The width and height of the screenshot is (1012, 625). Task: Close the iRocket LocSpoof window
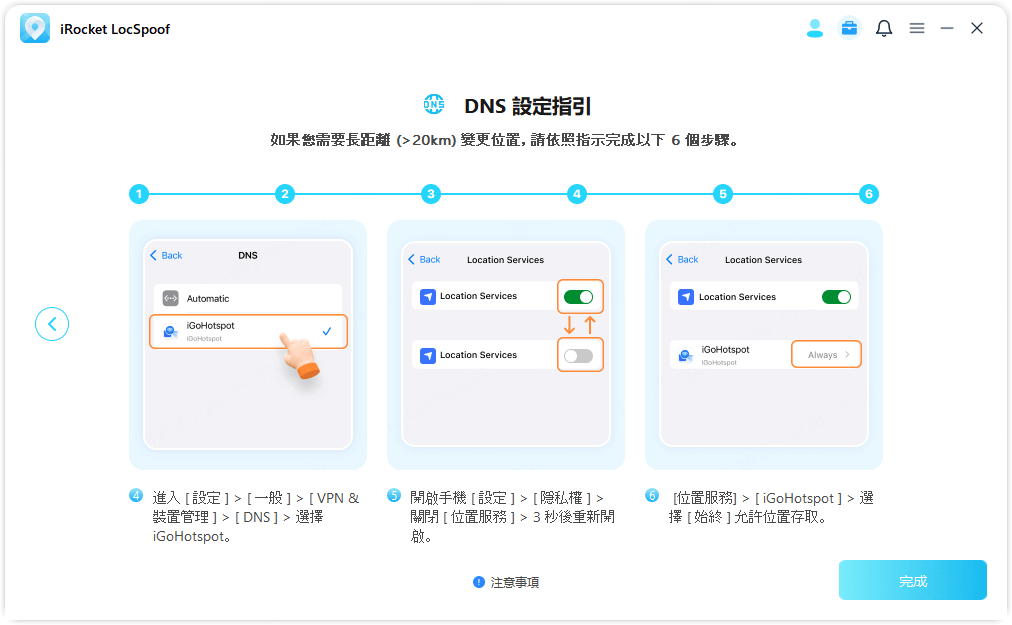click(x=977, y=28)
